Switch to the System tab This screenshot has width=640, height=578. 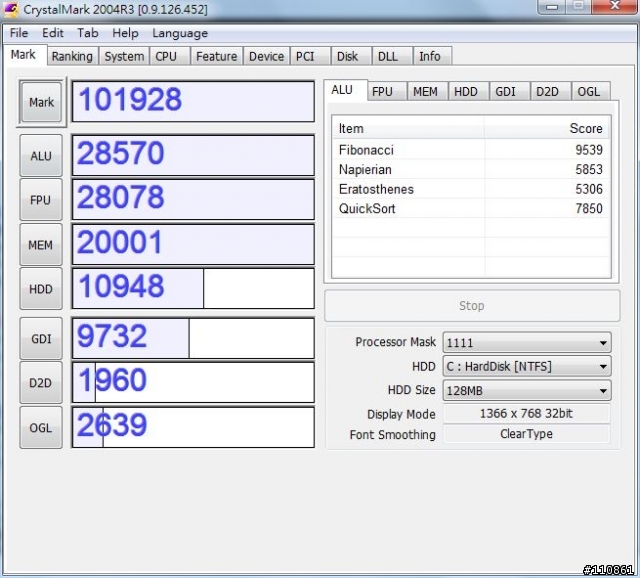point(124,56)
